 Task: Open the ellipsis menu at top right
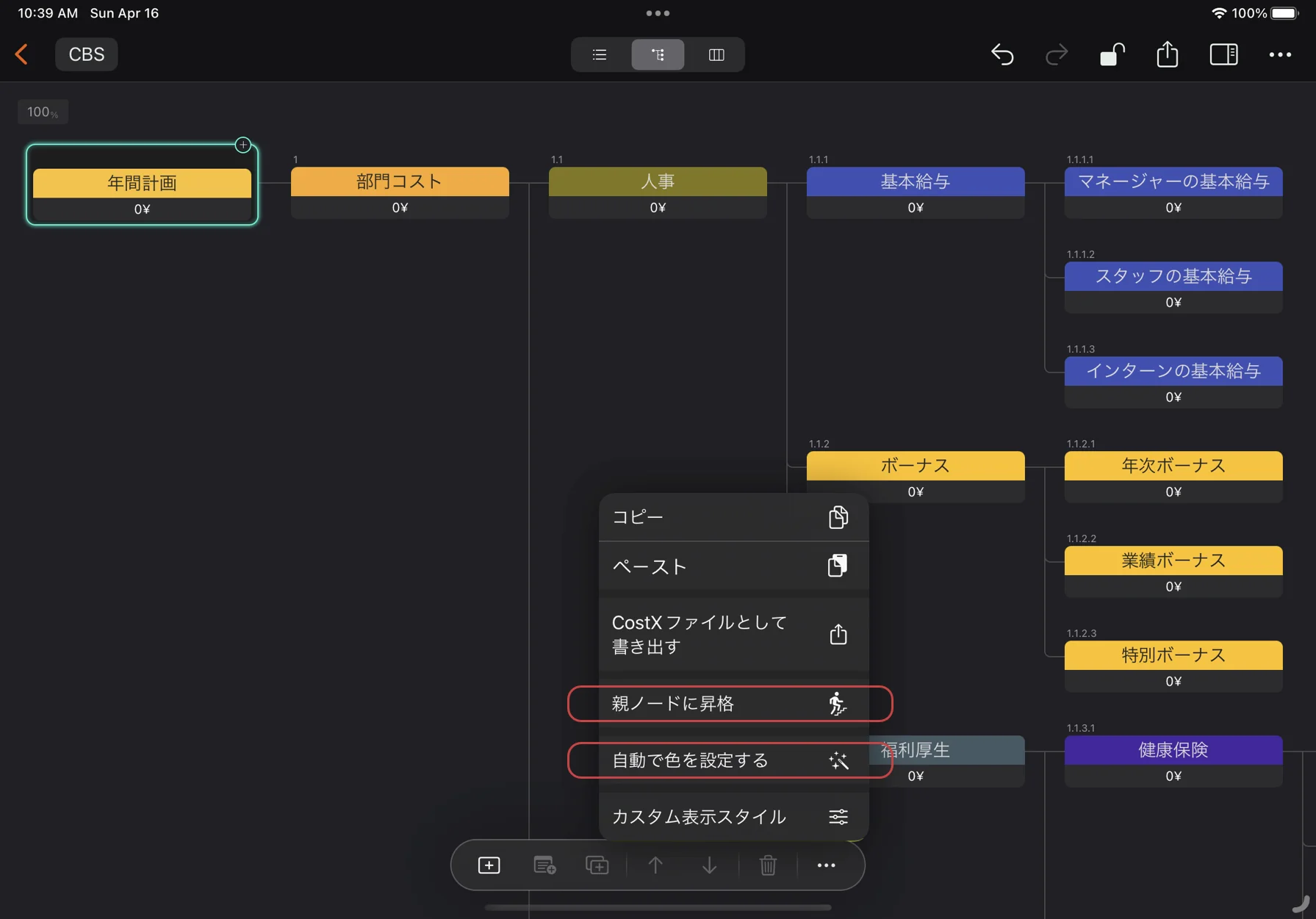(1281, 54)
